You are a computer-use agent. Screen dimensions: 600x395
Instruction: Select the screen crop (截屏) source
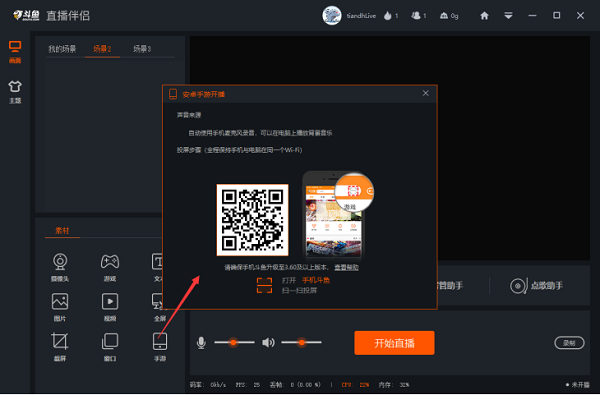(x=60, y=346)
